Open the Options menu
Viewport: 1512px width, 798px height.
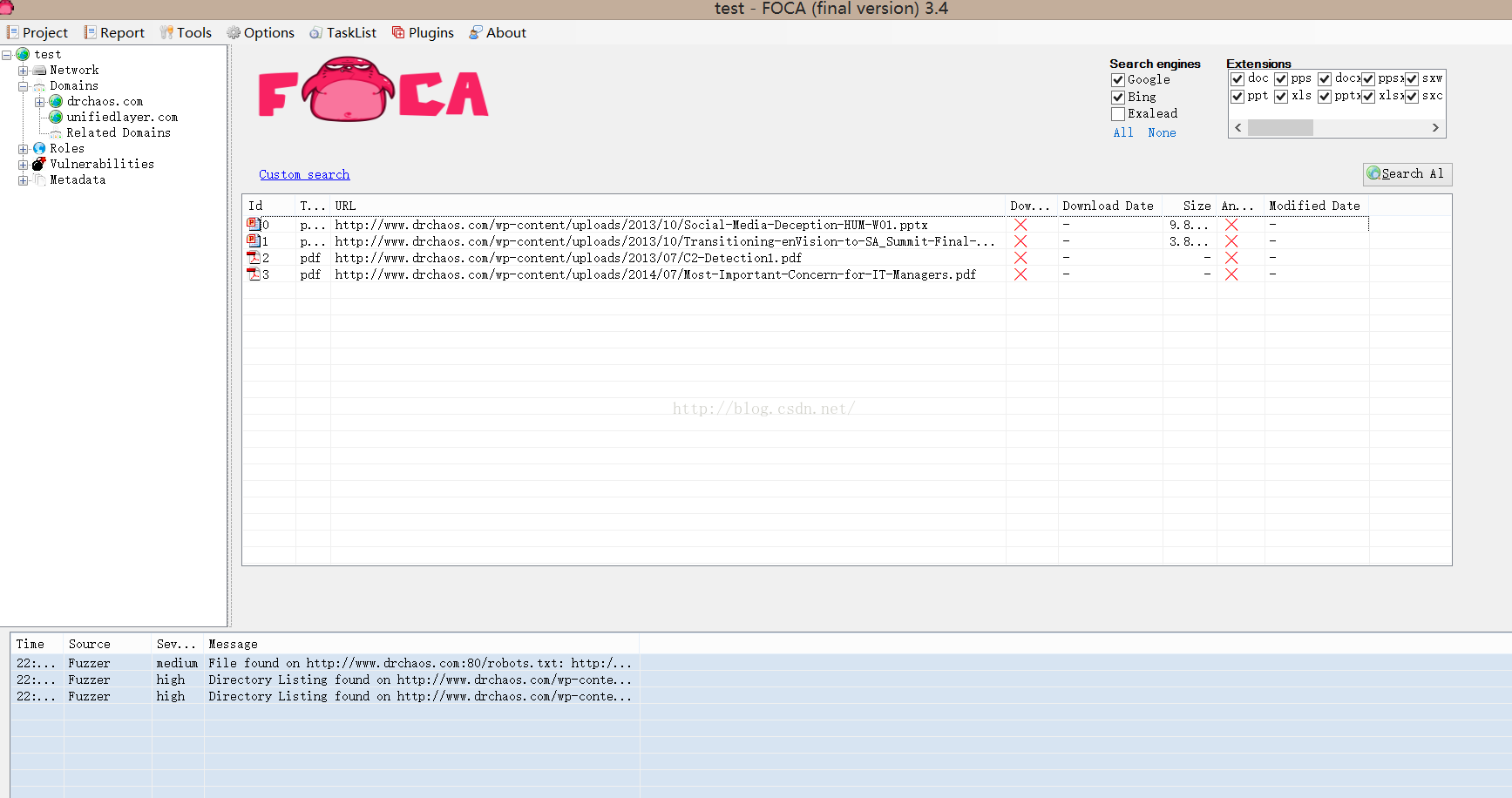click(261, 32)
